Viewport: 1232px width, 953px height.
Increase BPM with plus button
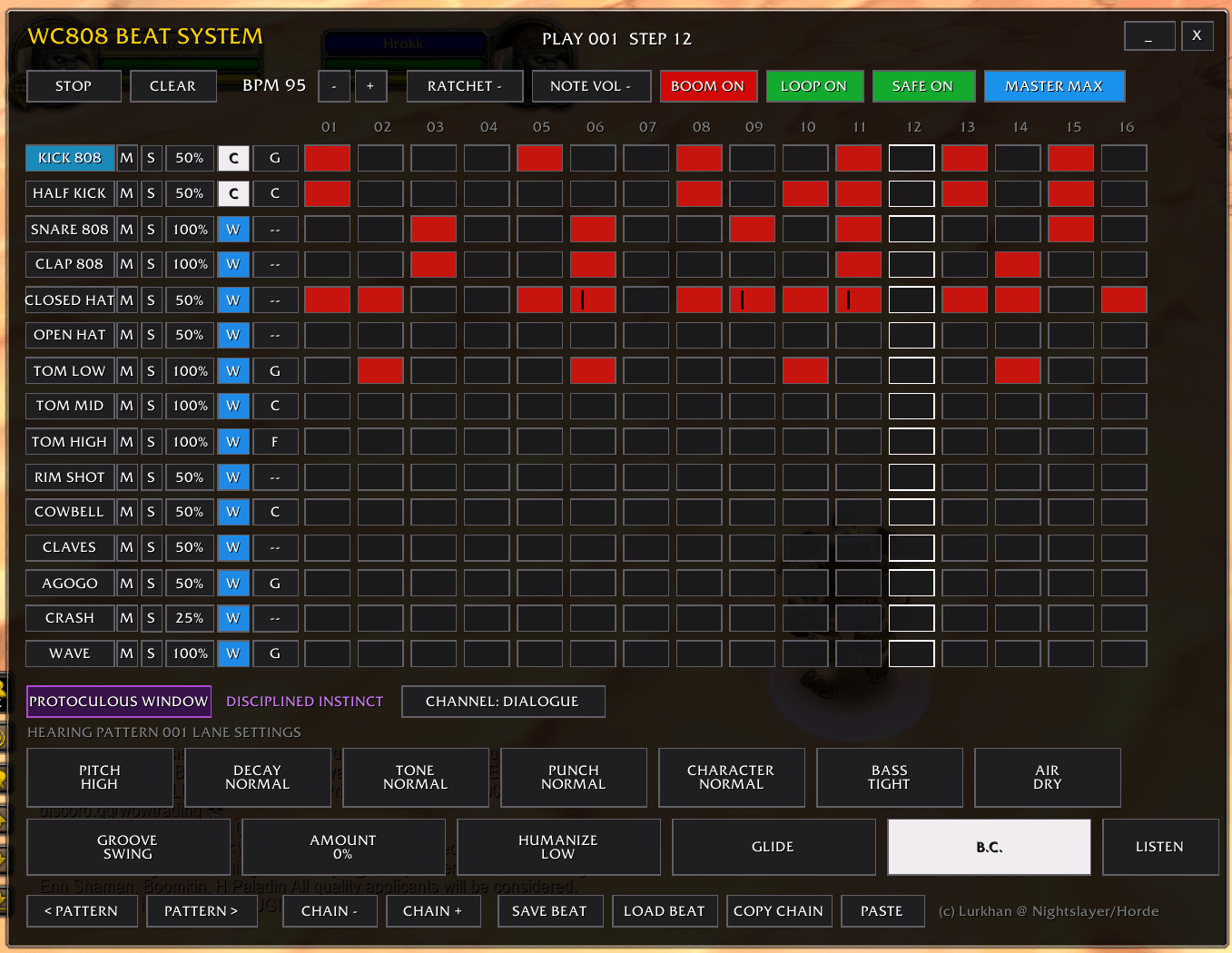370,86
